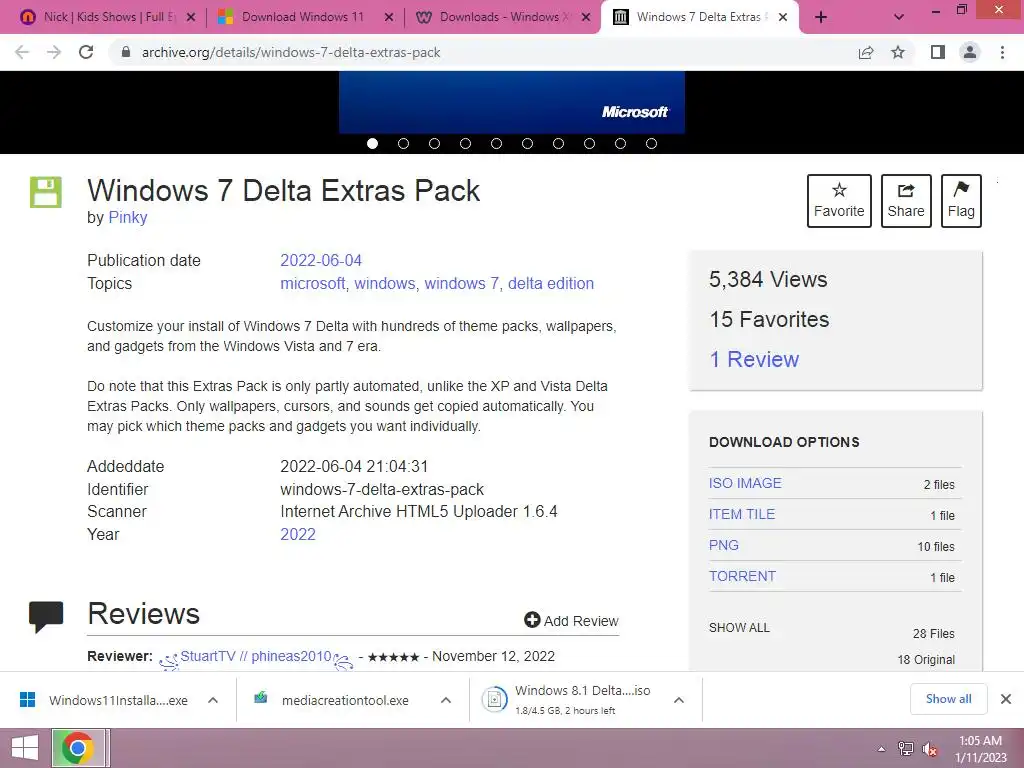1024x768 pixels.
Task: Download the ISO IMAGE files
Action: (745, 483)
